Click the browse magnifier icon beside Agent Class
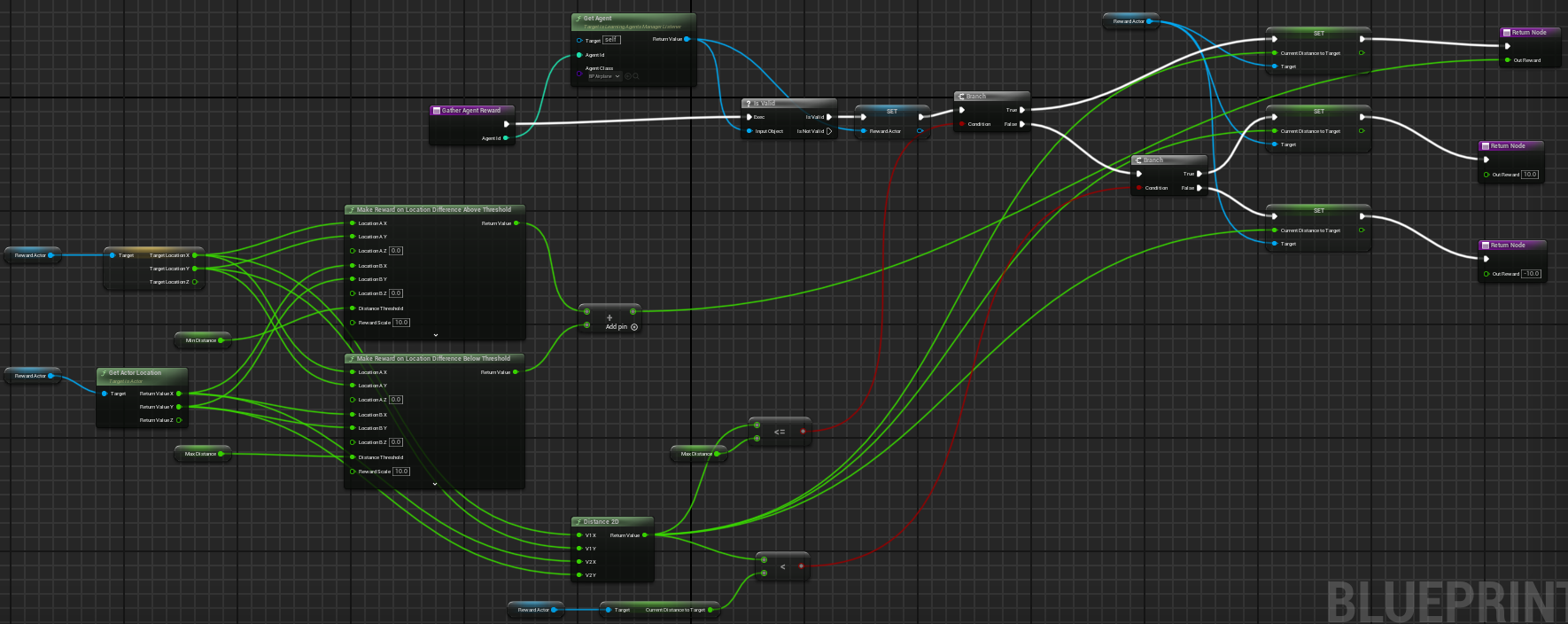The width and height of the screenshot is (1568, 624). point(636,76)
